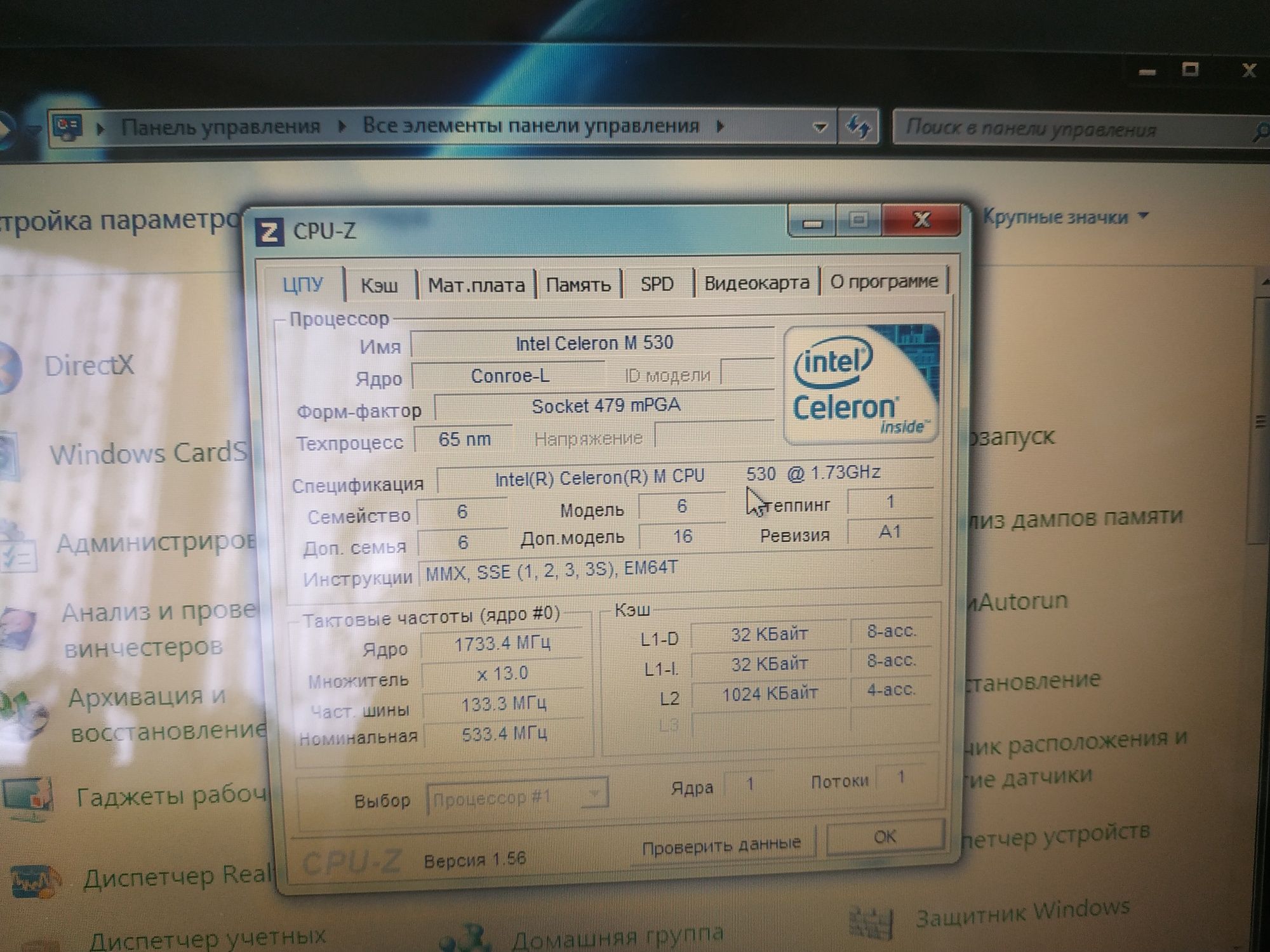Click the Панель управления breadcrumb in address bar

[x=220, y=127]
